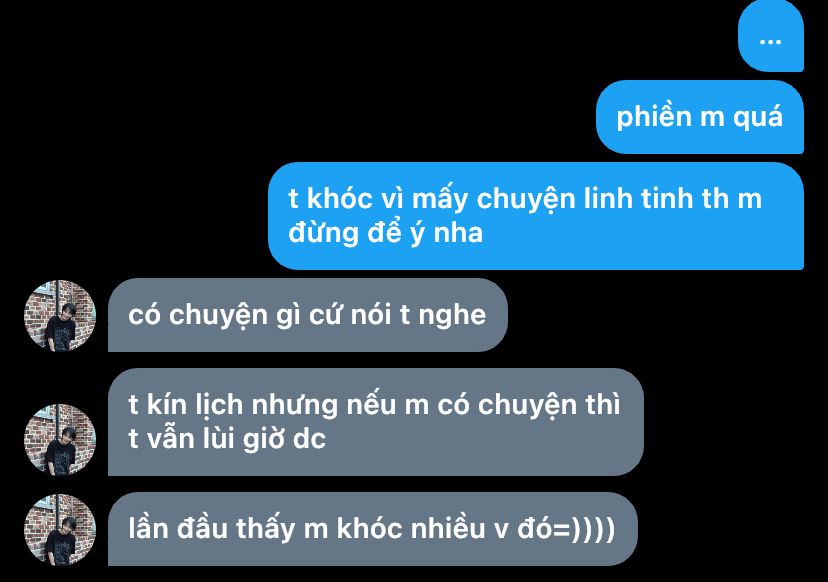The width and height of the screenshot is (828, 582).
Task: Click the words 'kín lịch' in the gray message
Action: click(195, 406)
